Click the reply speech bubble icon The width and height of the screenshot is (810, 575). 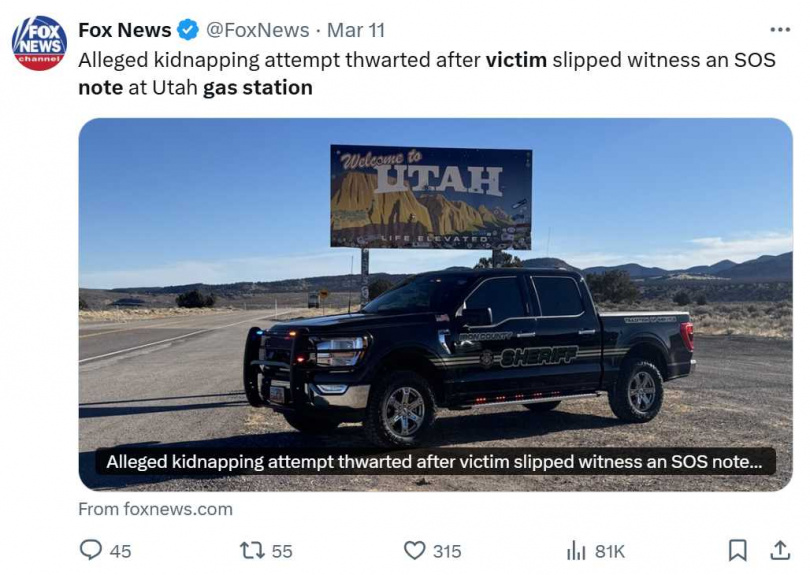[x=90, y=550]
